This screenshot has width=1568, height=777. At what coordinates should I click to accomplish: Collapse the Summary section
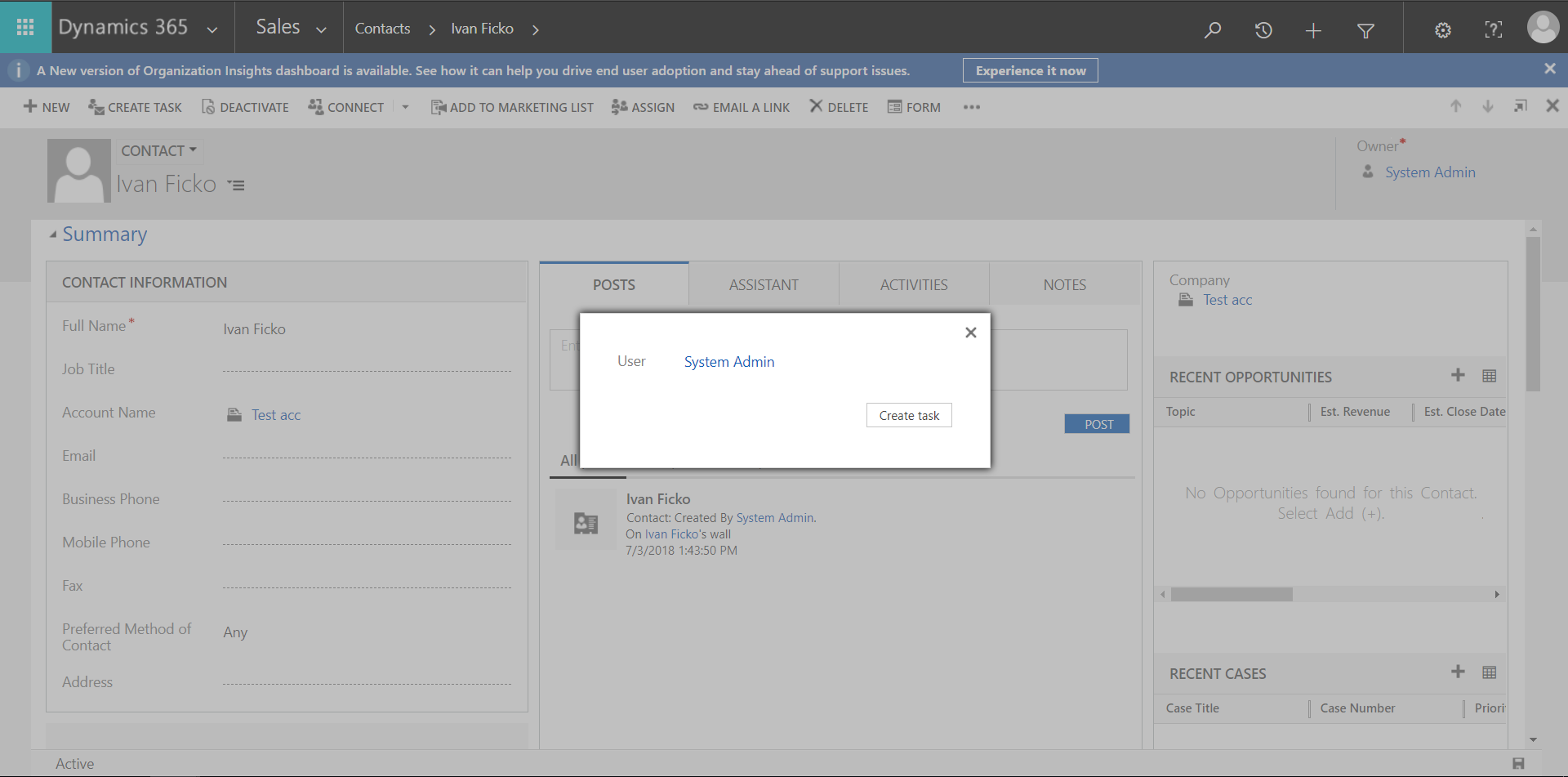[x=53, y=234]
